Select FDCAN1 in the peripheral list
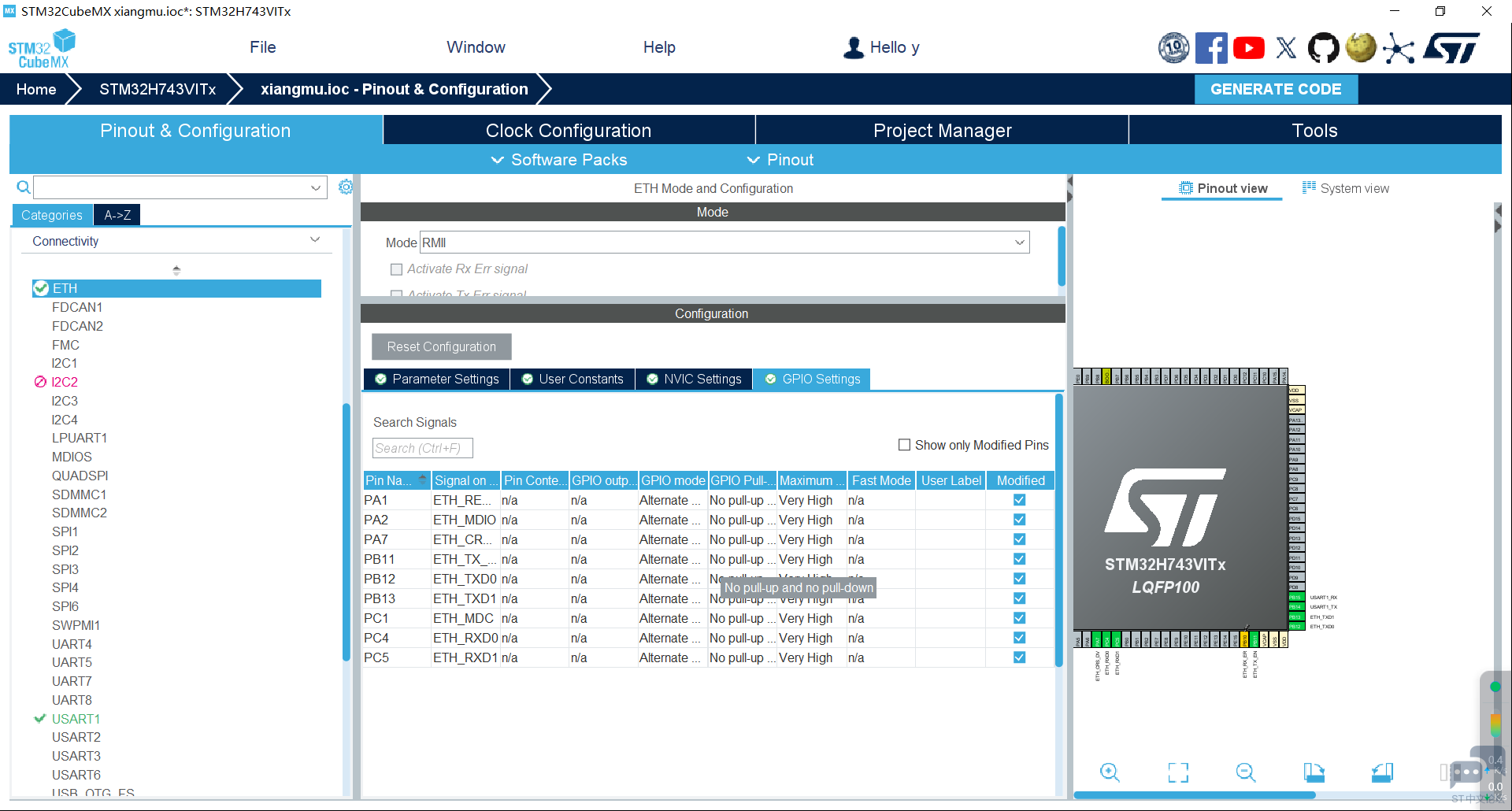 click(77, 307)
